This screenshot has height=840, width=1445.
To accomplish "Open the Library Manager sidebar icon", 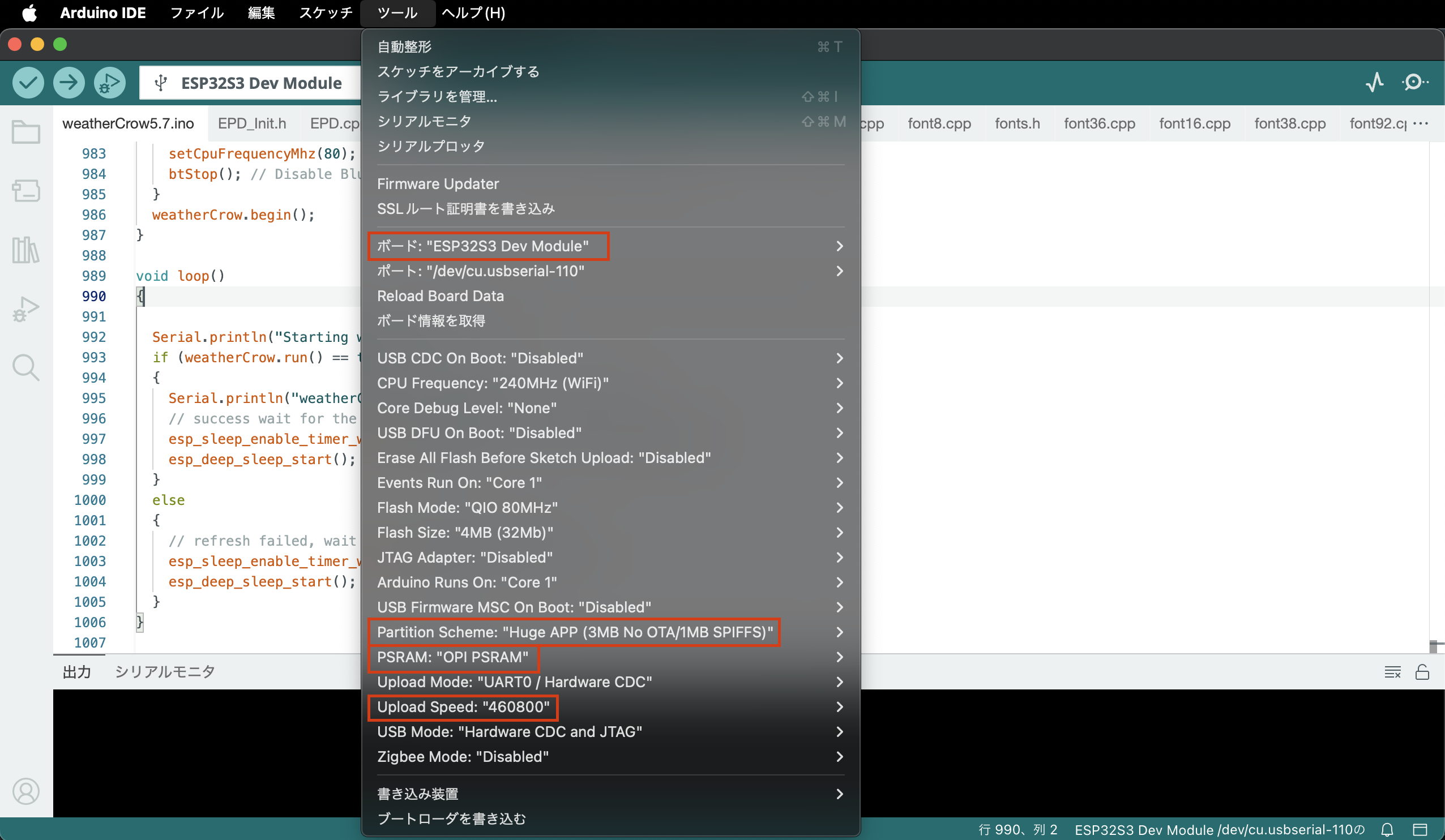I will [x=25, y=250].
